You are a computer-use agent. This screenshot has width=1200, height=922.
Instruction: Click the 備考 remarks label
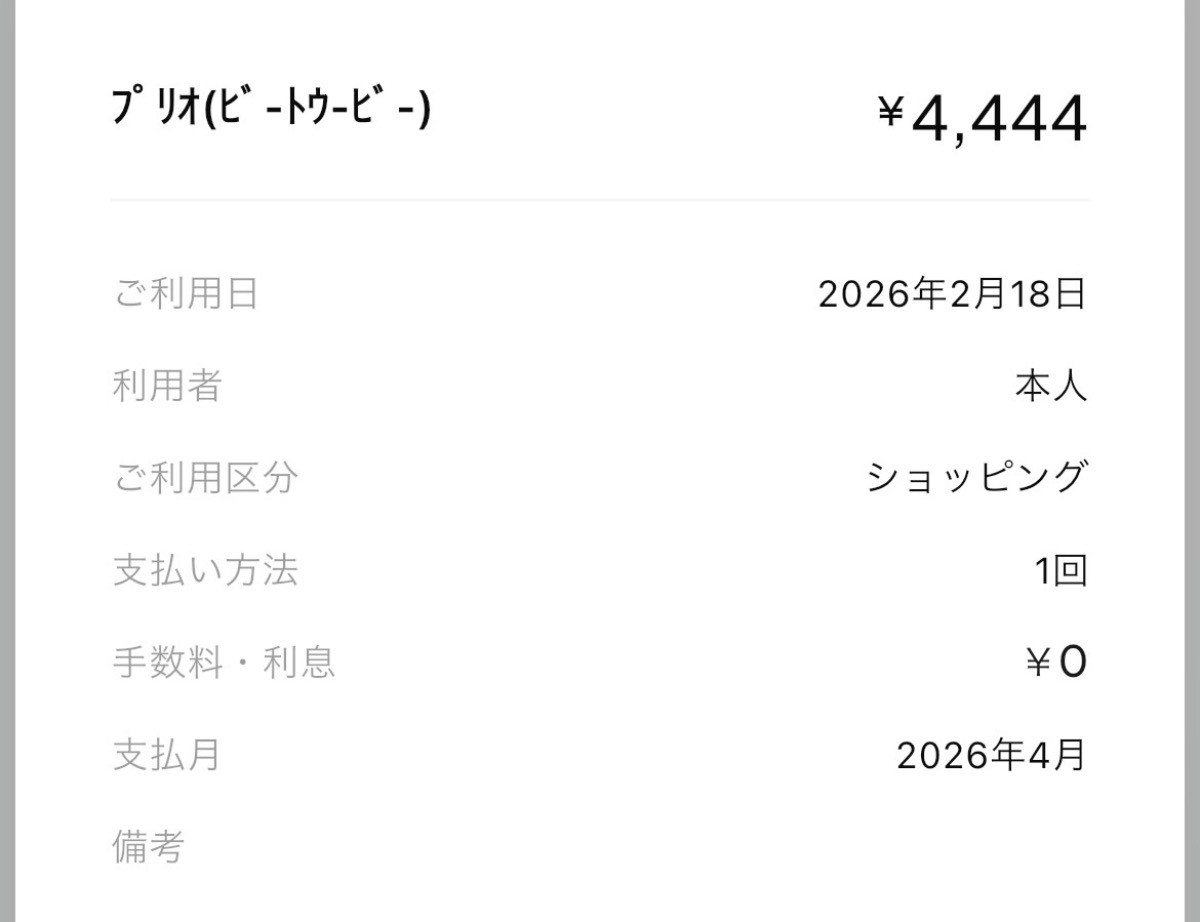pos(148,848)
